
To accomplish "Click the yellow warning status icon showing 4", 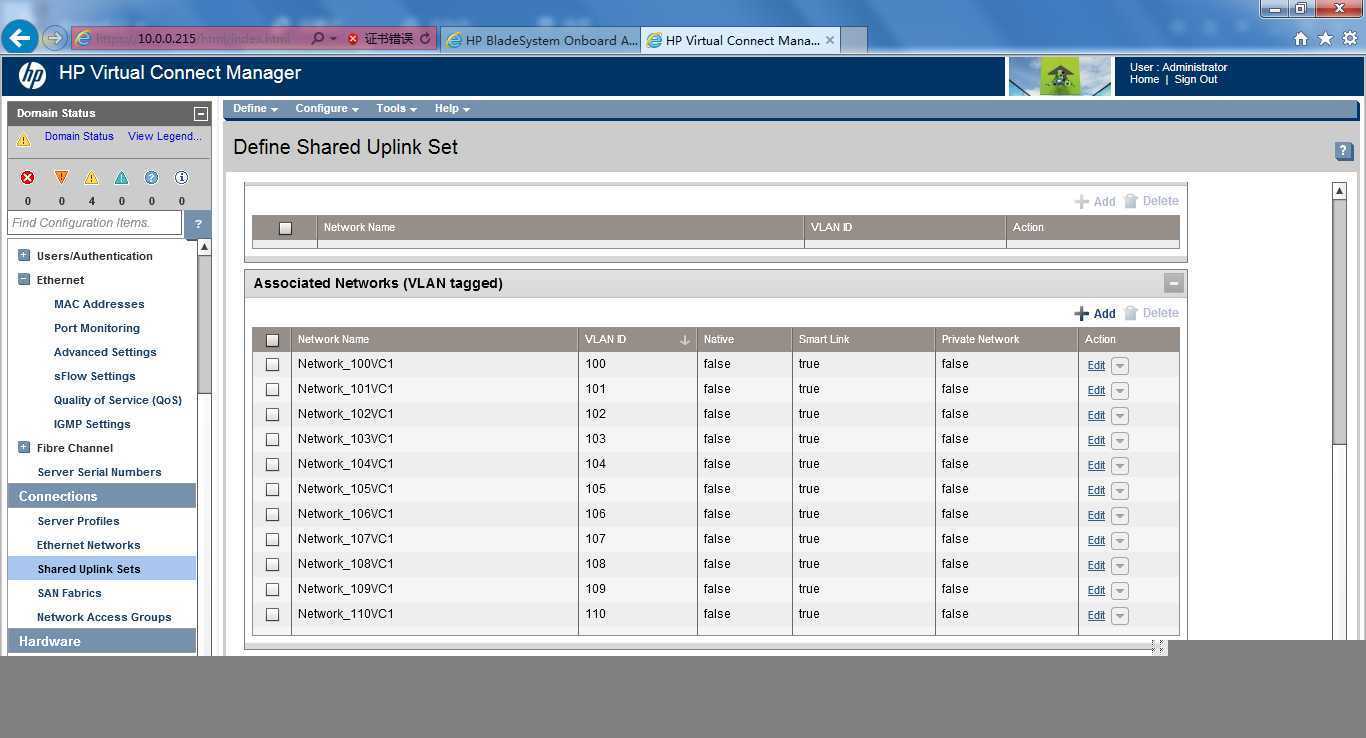I will (x=91, y=177).
